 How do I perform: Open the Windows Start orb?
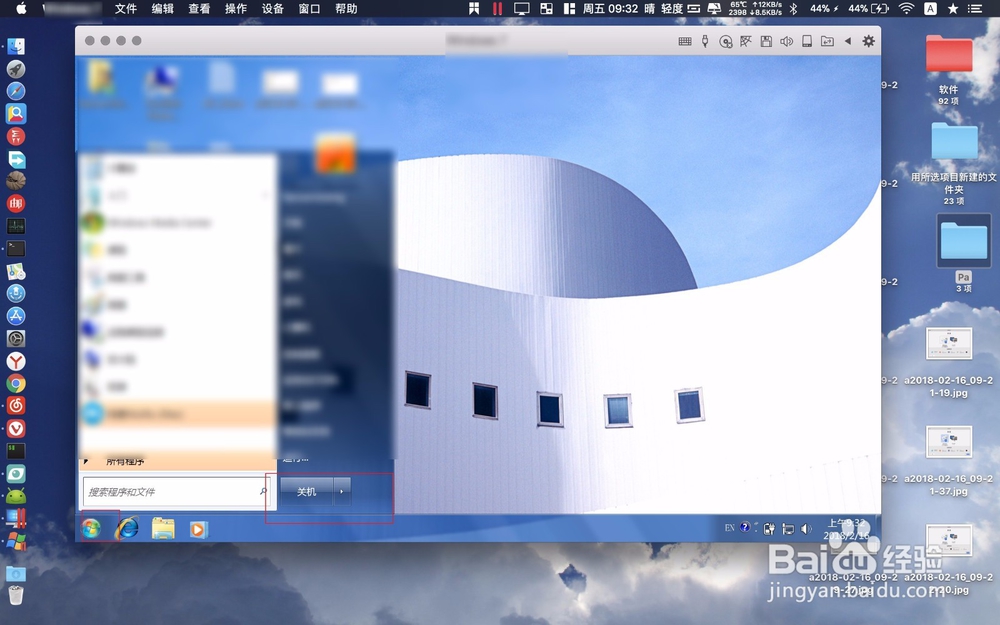91,529
